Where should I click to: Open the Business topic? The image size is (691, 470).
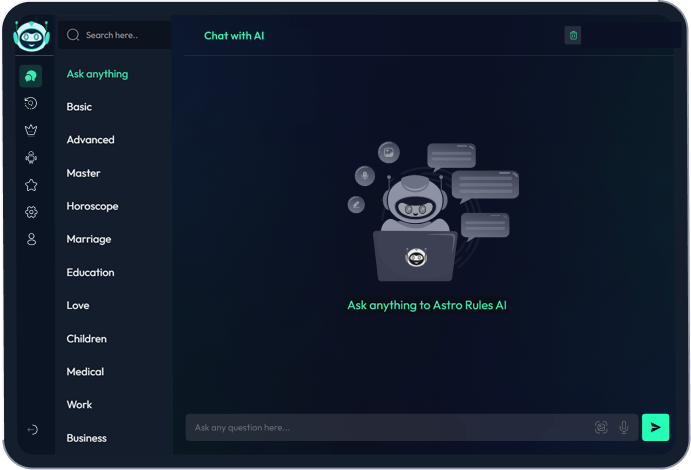point(86,438)
